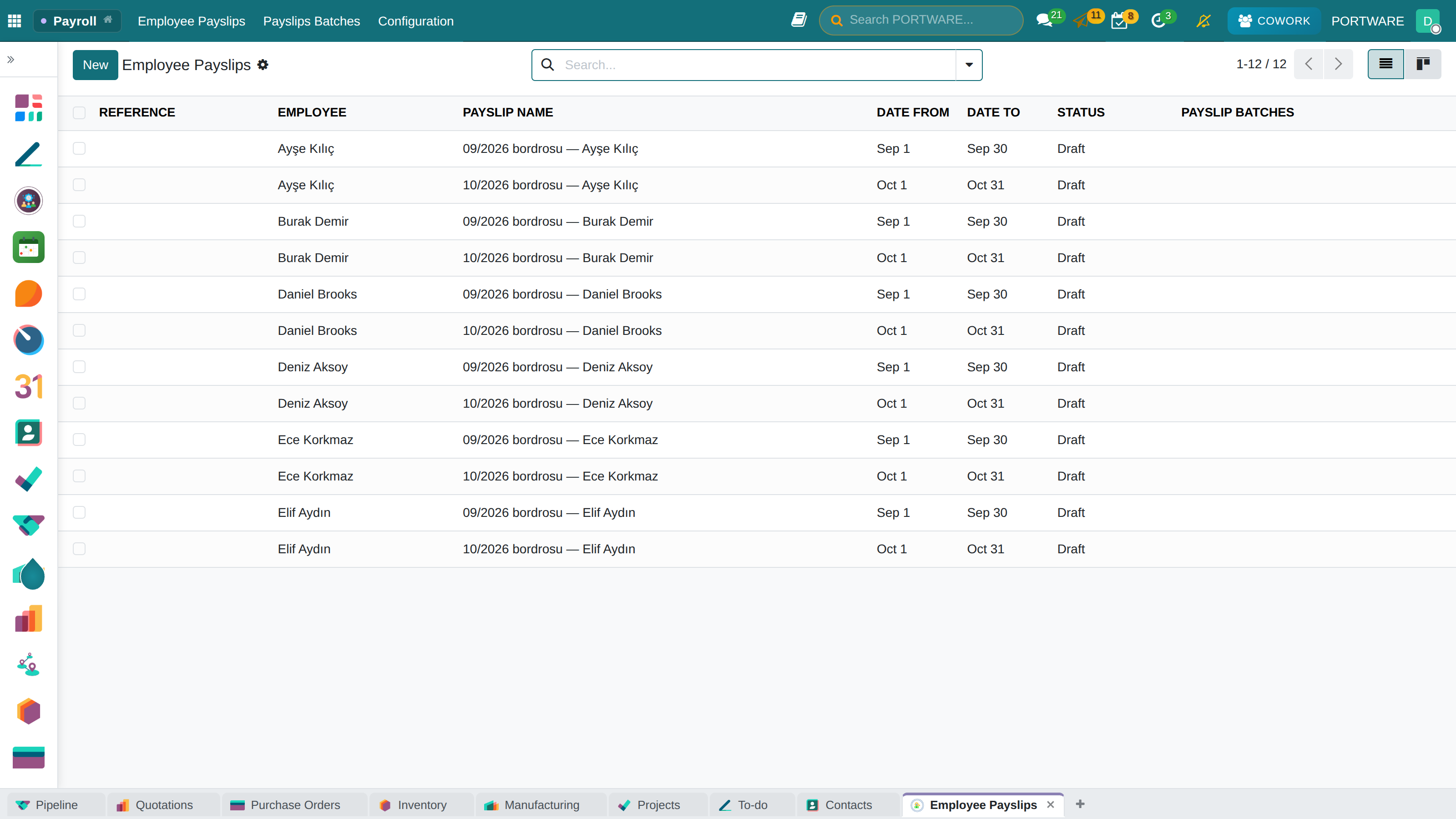Open the Payslips Batches menu
The height and width of the screenshot is (819, 1456).
tap(311, 21)
